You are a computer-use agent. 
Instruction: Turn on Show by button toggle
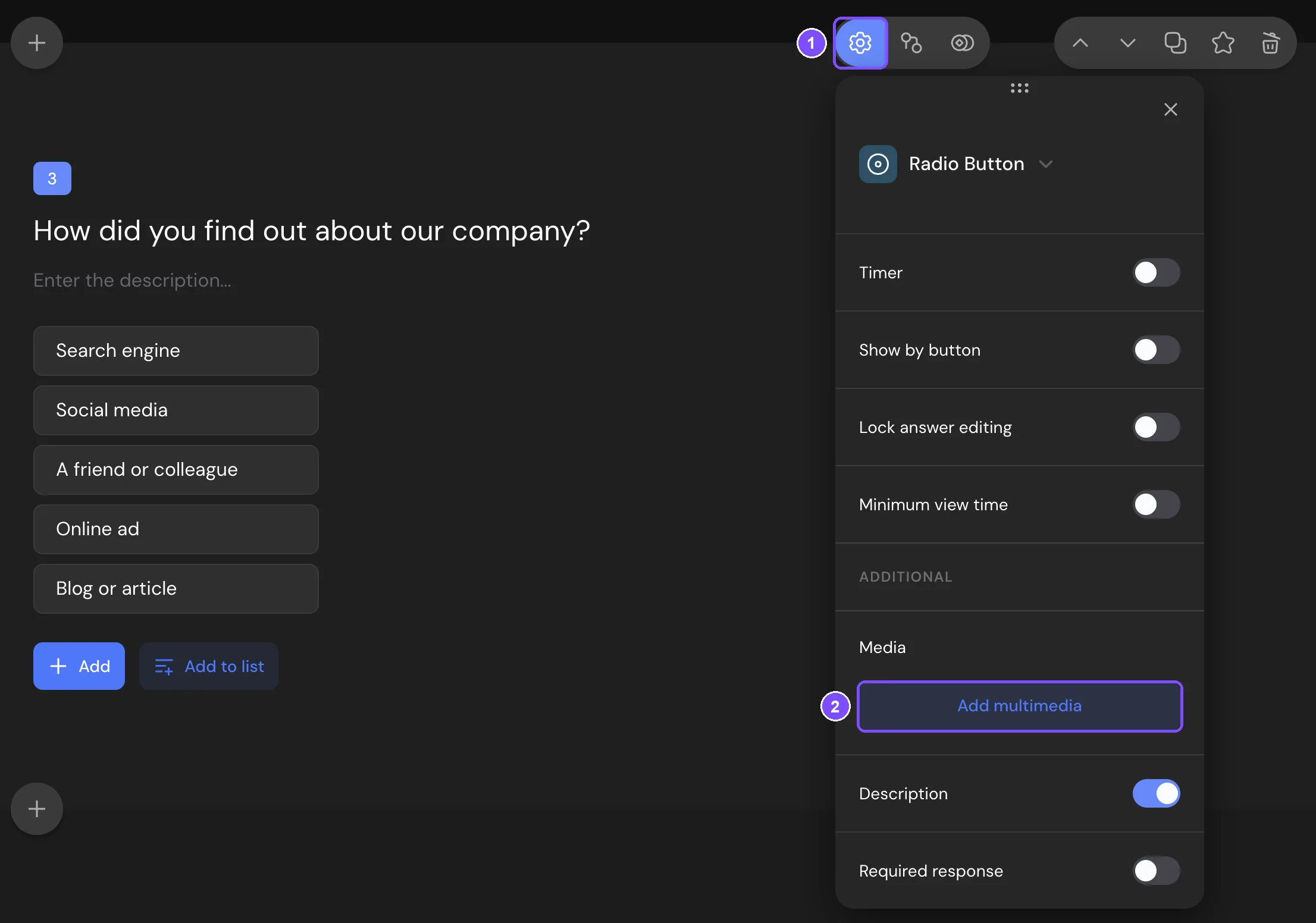point(1156,350)
